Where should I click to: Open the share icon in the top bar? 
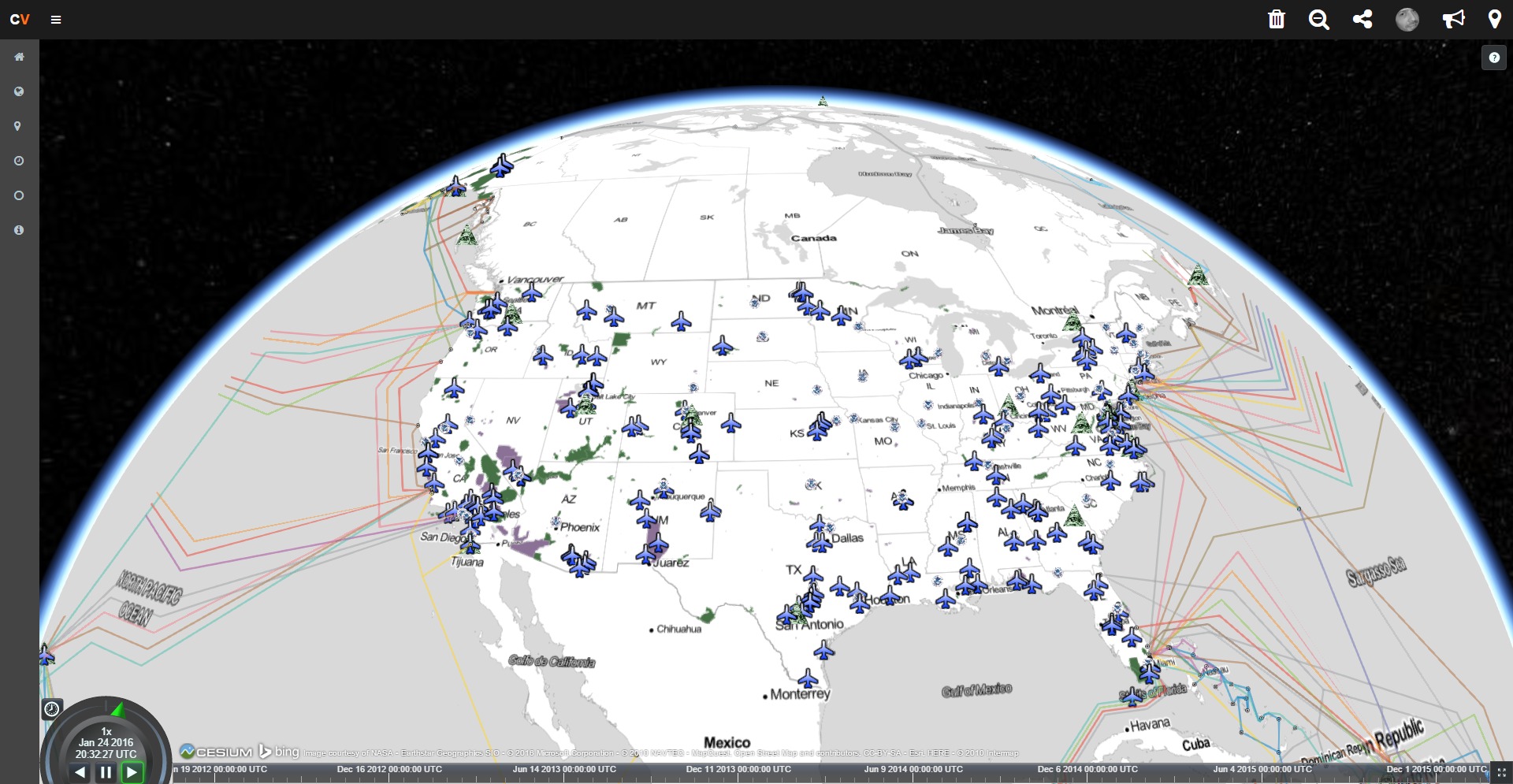(1362, 19)
